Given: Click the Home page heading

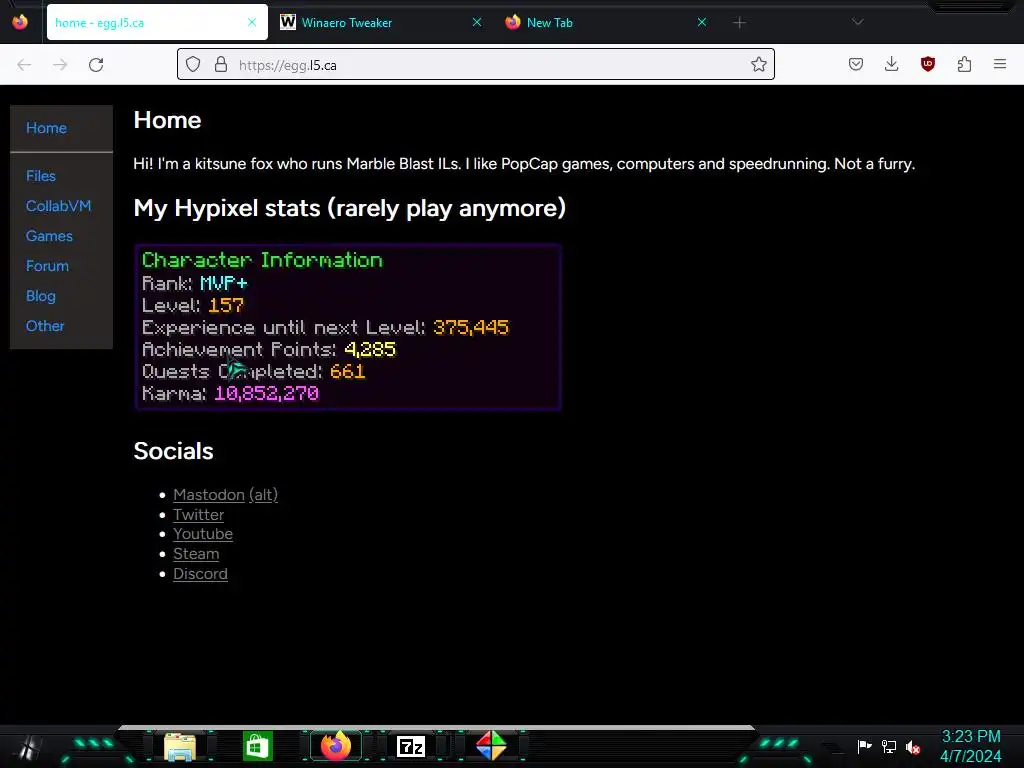Looking at the screenshot, I should (x=167, y=120).
